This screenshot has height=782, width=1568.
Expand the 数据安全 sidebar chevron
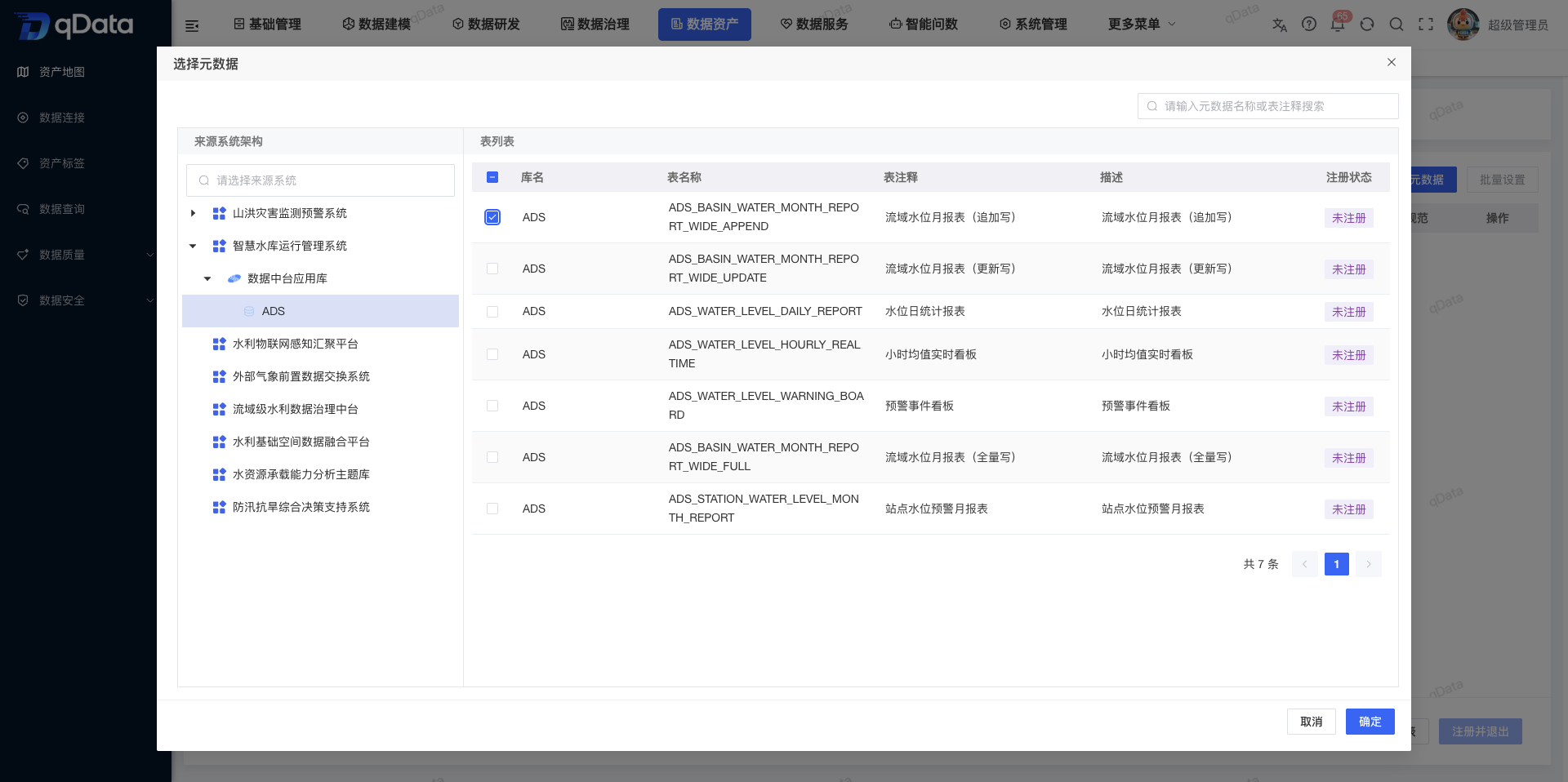point(150,300)
